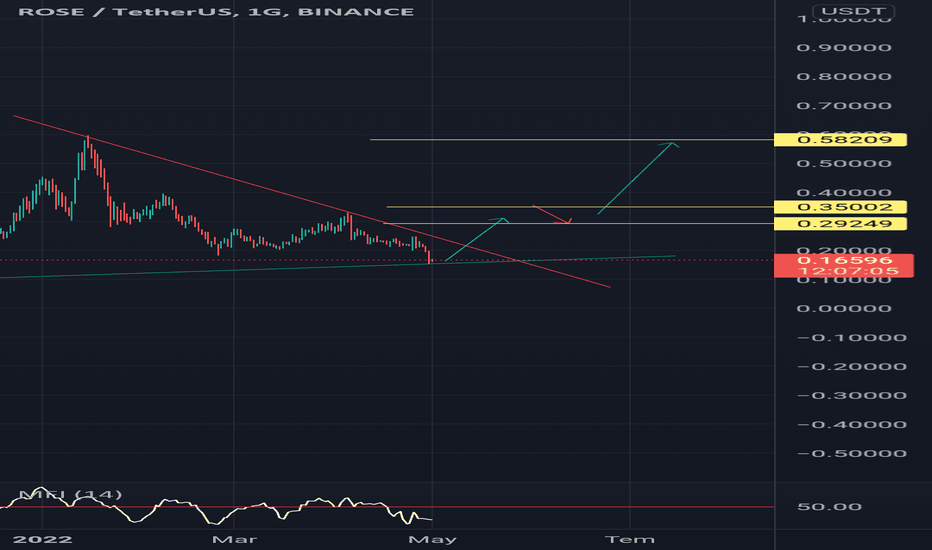Click the −0.10000 price scale value
932x550 pixels.
click(851, 338)
